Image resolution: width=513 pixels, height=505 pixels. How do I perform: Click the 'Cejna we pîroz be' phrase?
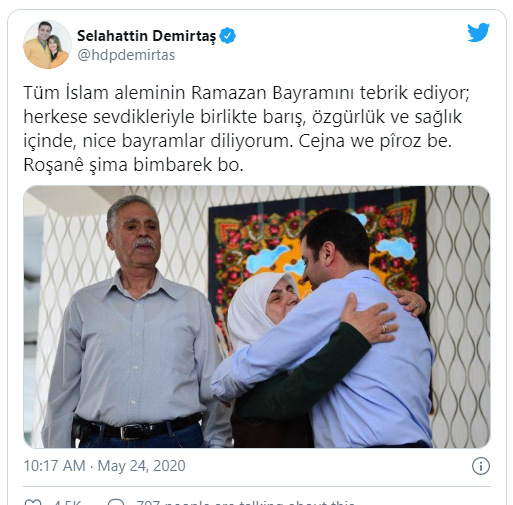coord(375,141)
